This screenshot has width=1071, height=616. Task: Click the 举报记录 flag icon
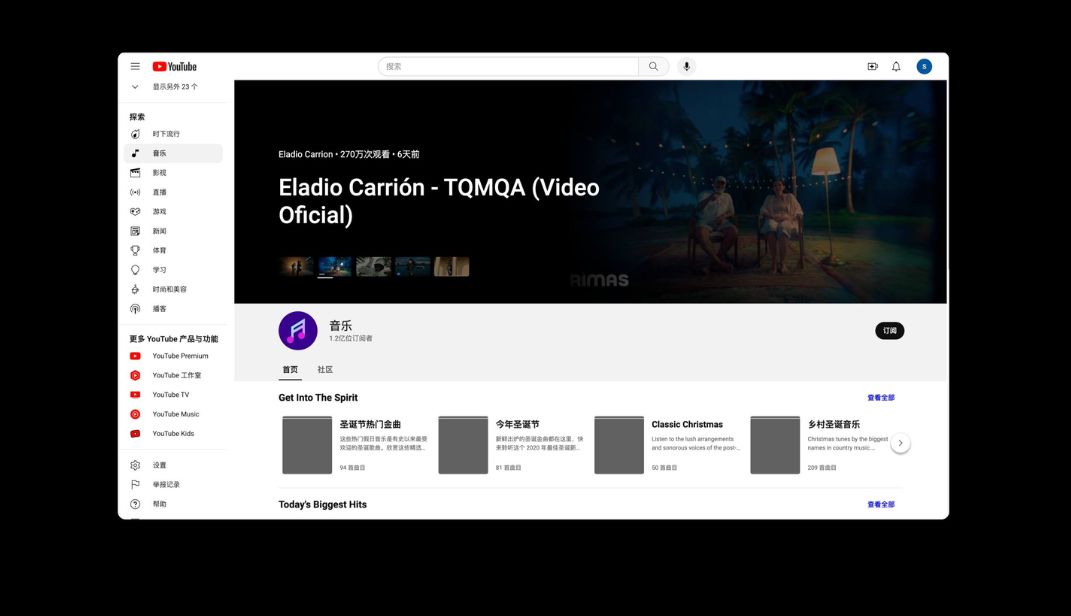[135, 484]
